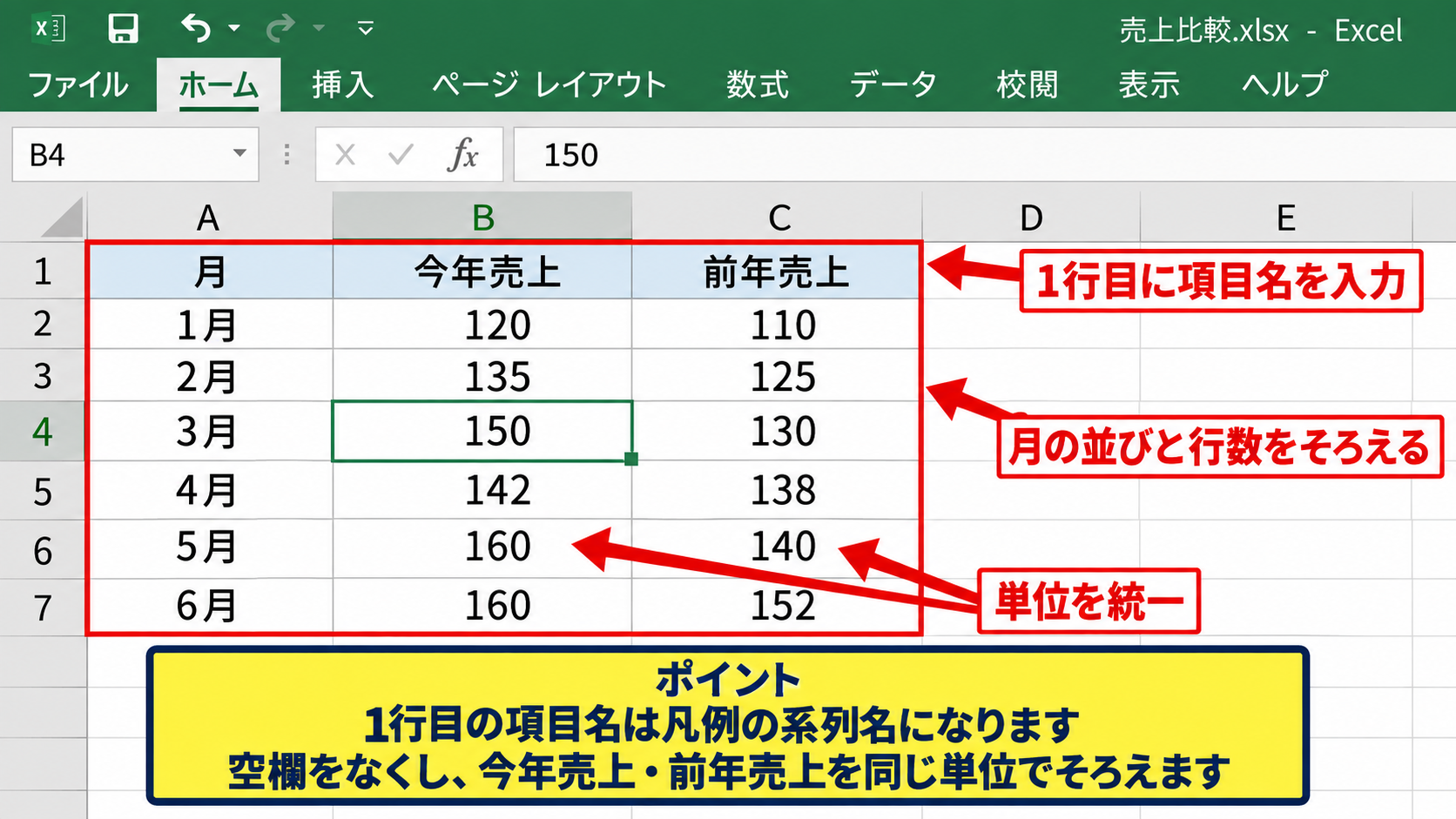The height and width of the screenshot is (819, 1456).
Task: Select column D header
Action: tap(1031, 217)
